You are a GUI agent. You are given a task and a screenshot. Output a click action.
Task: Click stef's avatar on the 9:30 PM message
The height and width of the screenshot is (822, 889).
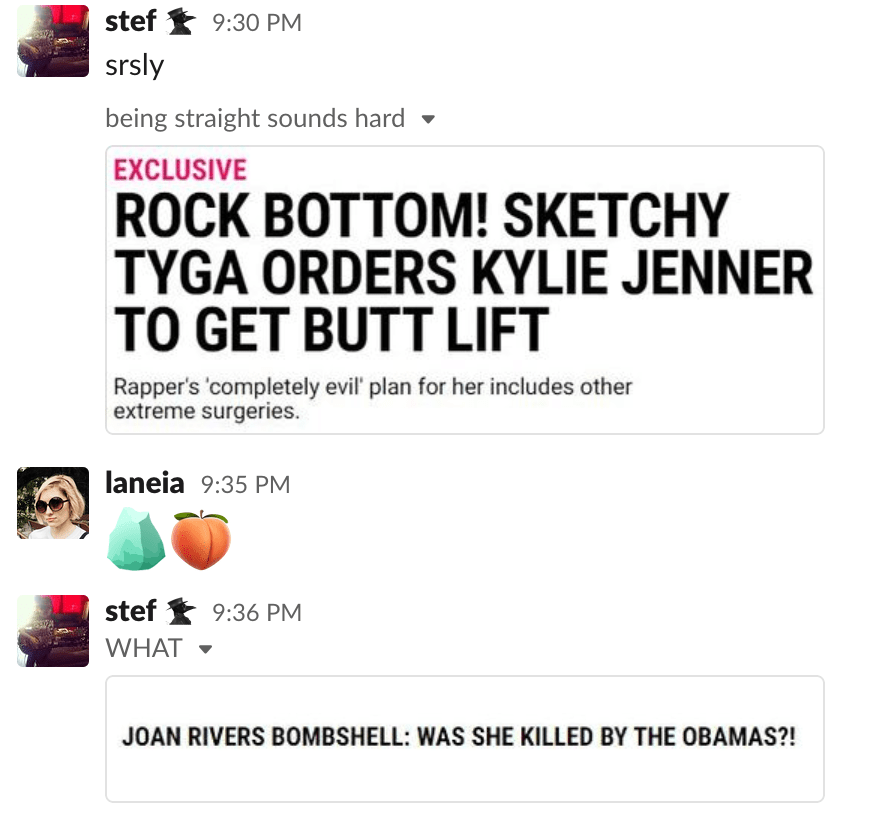[53, 41]
